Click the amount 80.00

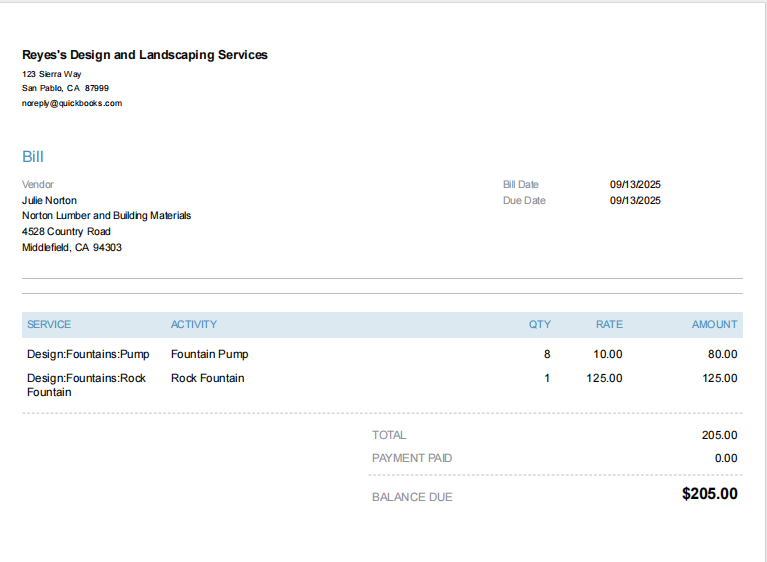tap(722, 354)
